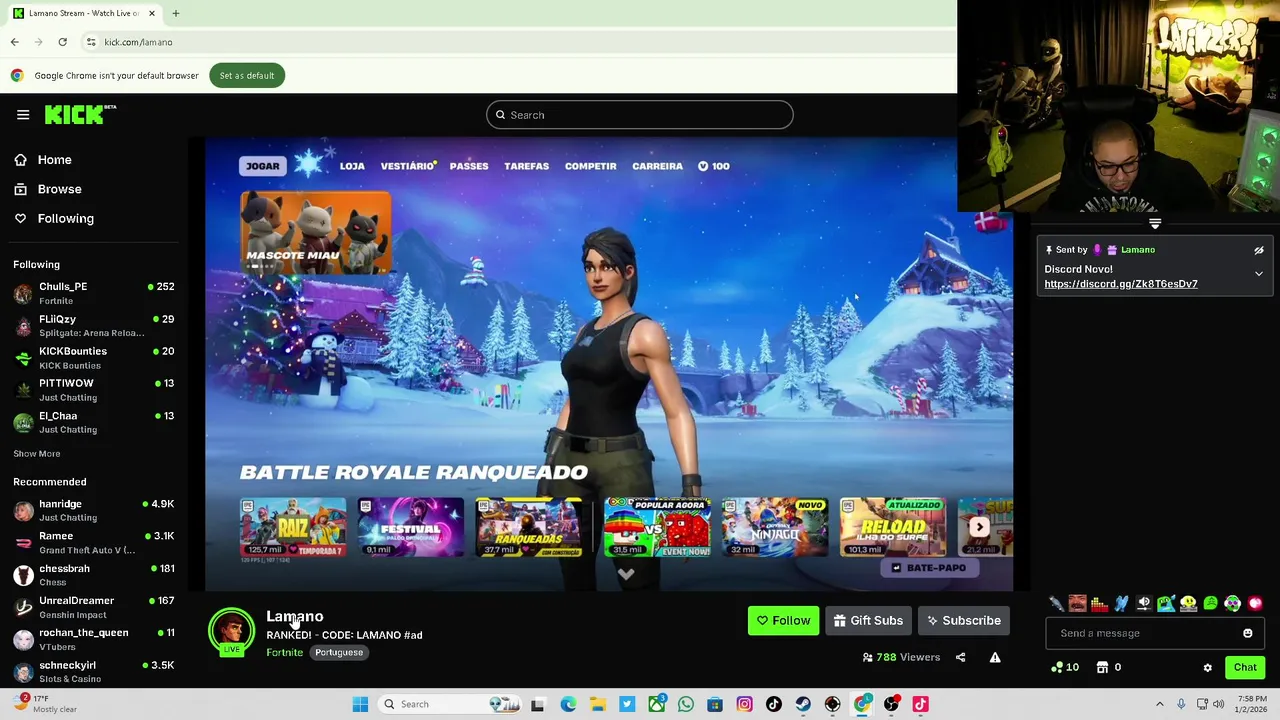Open the Kick hamburger sidebar menu
Image resolution: width=1280 pixels, height=720 pixels.
(x=23, y=115)
